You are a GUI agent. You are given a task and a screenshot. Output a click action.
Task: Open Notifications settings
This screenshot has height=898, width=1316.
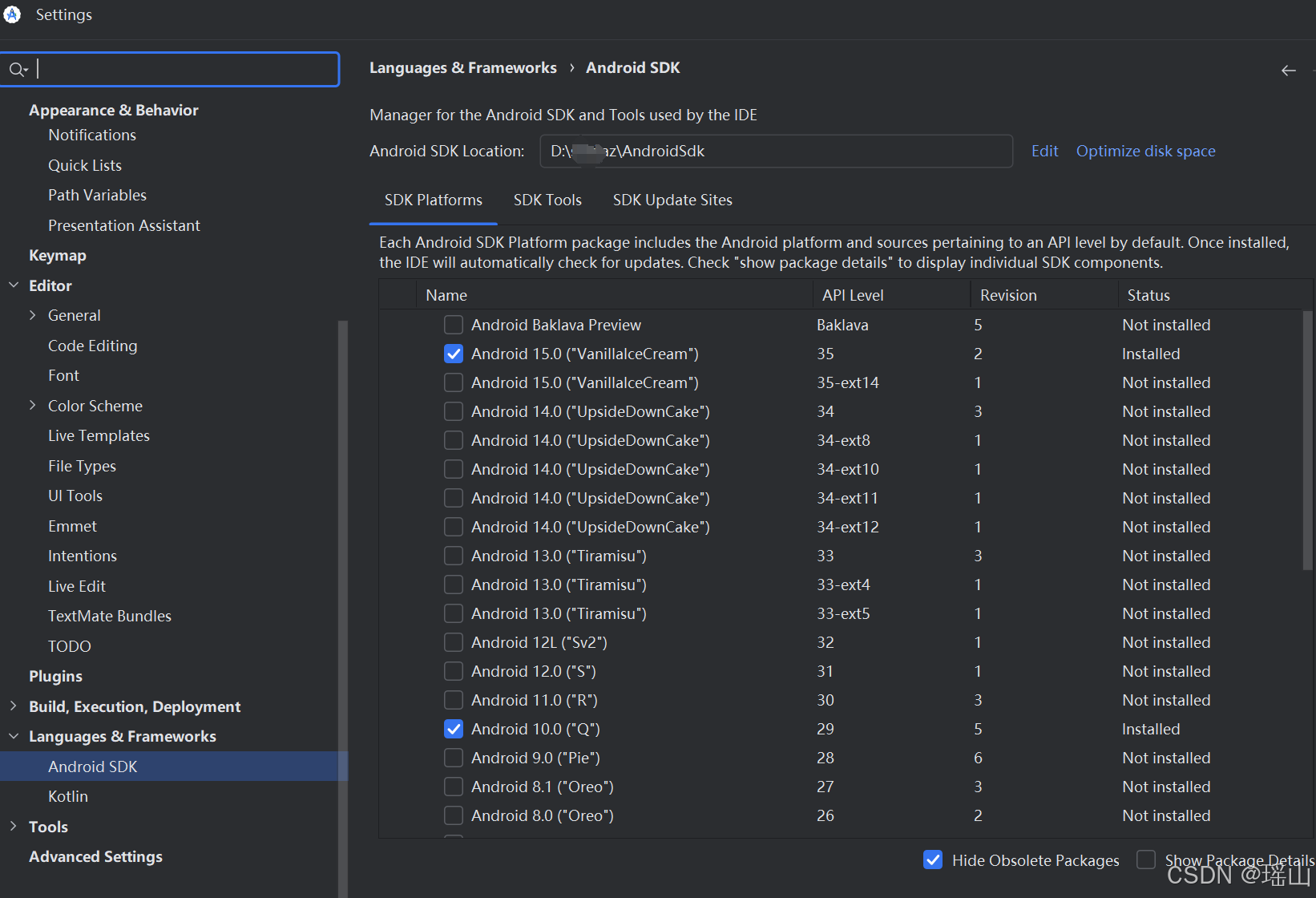92,135
